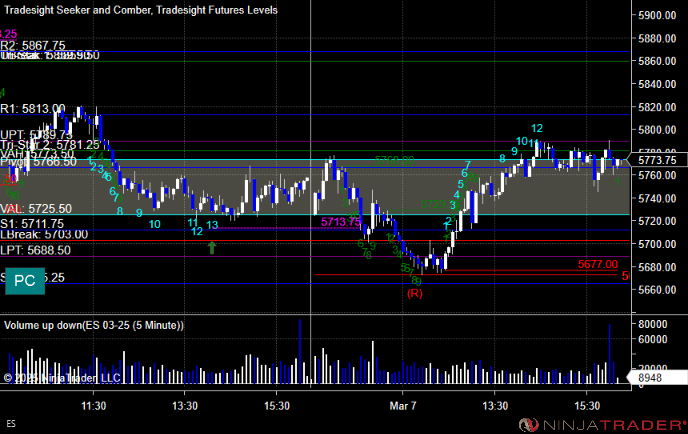Click the red 5677.00 price label
This screenshot has height=434, width=688.
pos(598,264)
